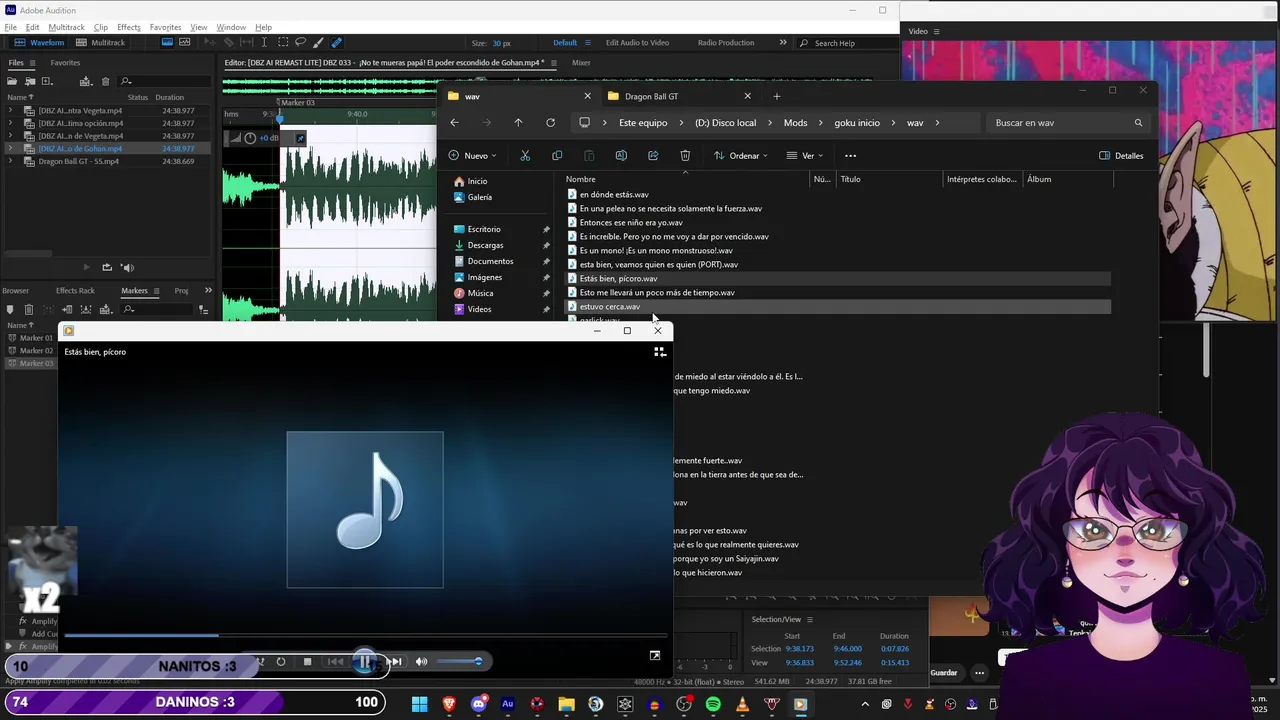Click the Share icon in Explorer toolbar

click(x=653, y=156)
